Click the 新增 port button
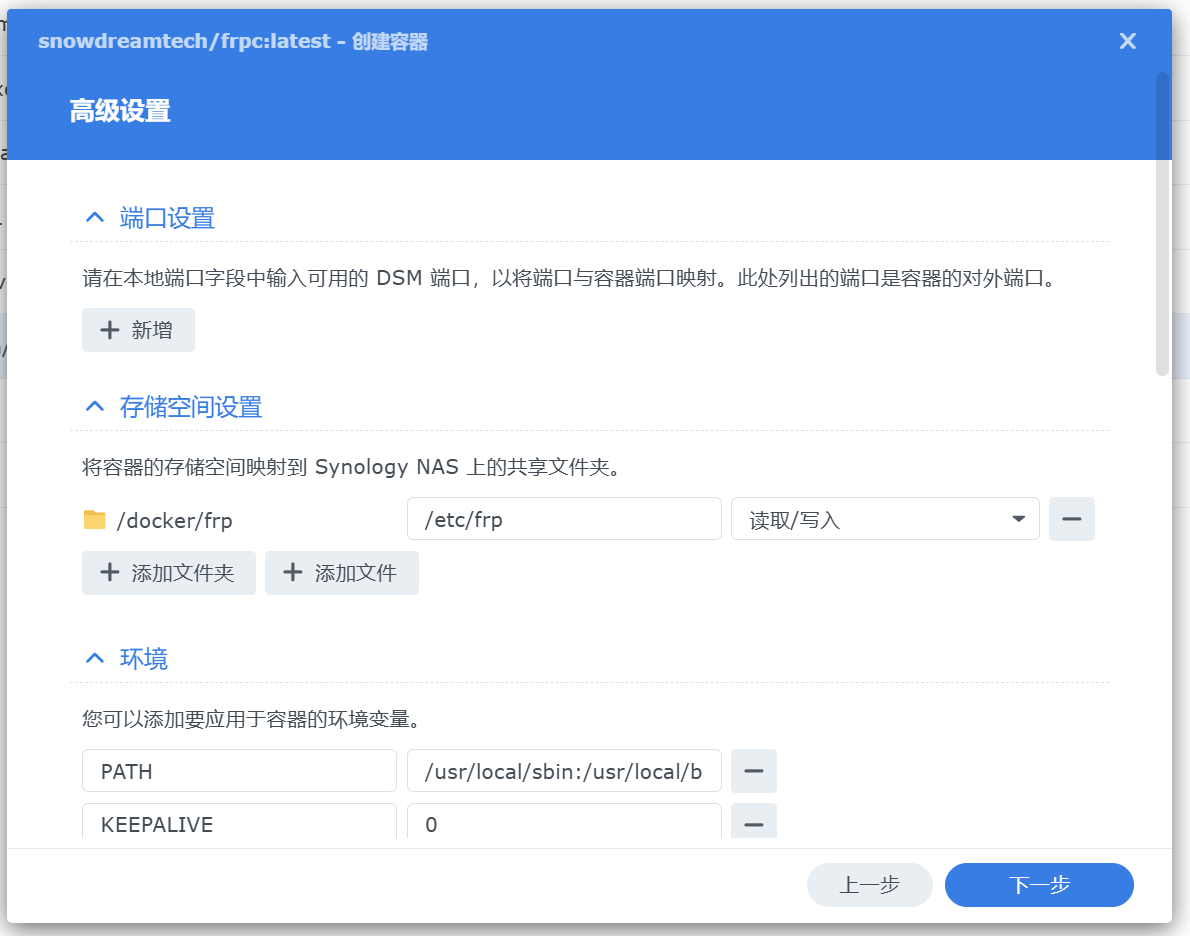This screenshot has height=936, width=1190. click(138, 330)
